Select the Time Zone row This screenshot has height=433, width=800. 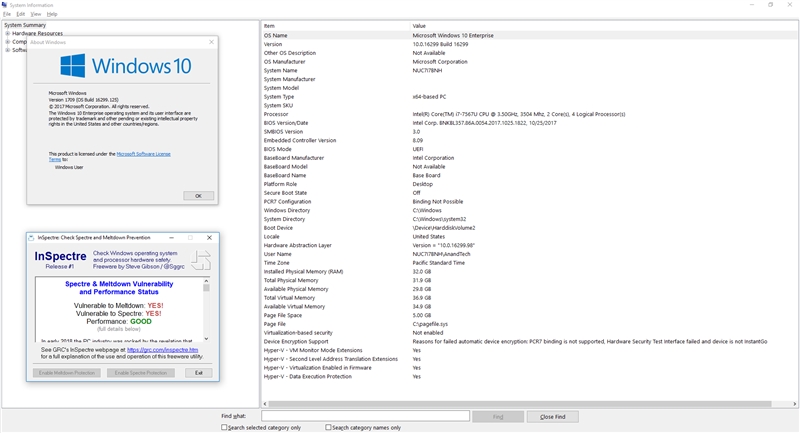(x=530, y=263)
